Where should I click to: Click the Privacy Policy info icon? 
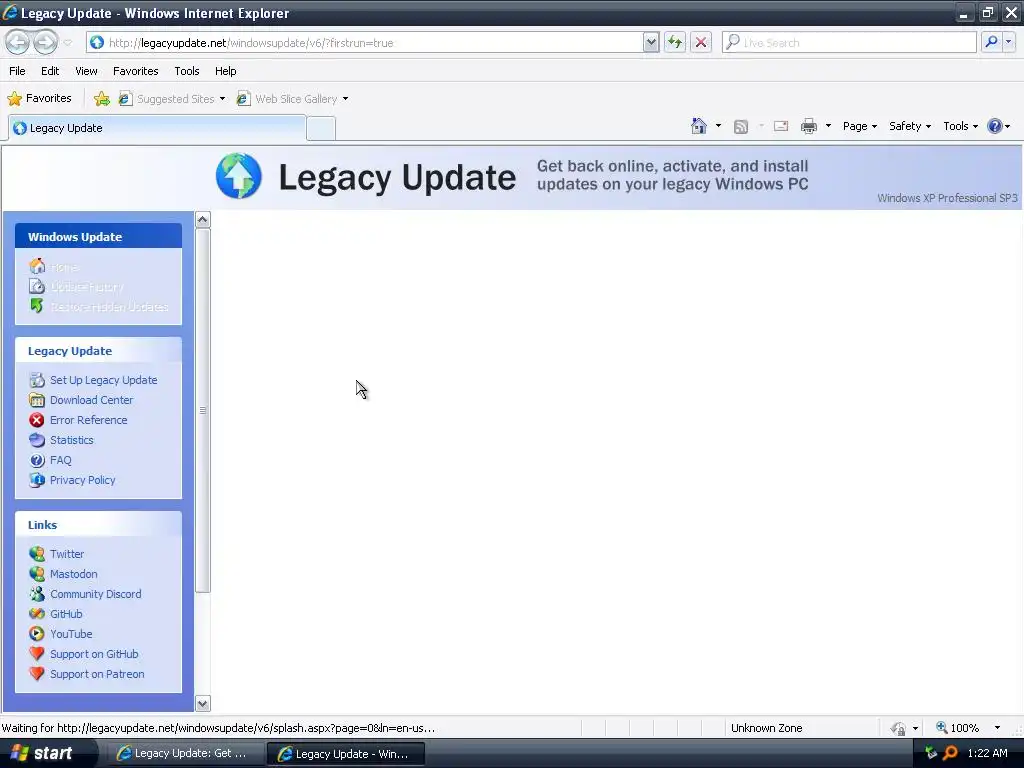click(37, 480)
